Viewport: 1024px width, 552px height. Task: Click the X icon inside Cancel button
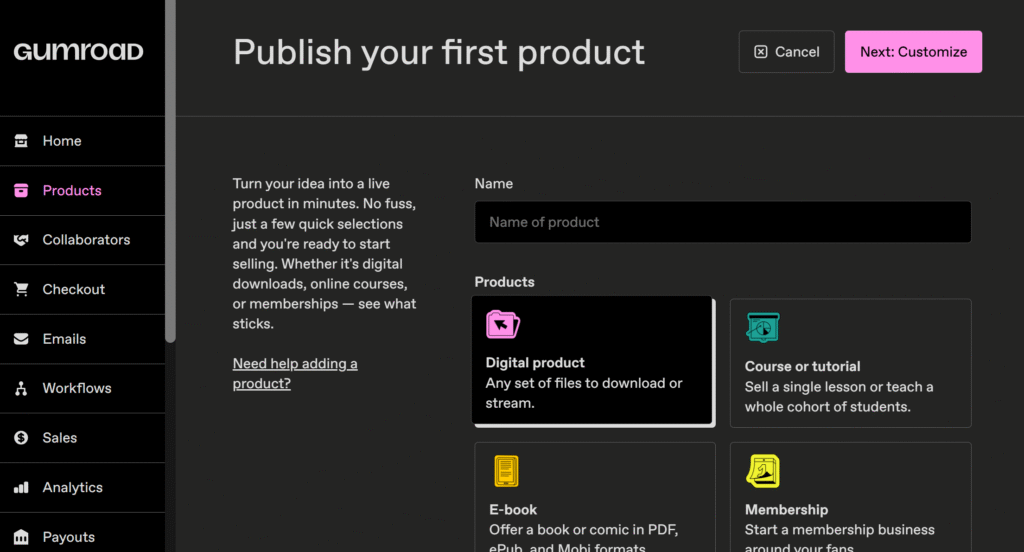pyautogui.click(x=761, y=52)
